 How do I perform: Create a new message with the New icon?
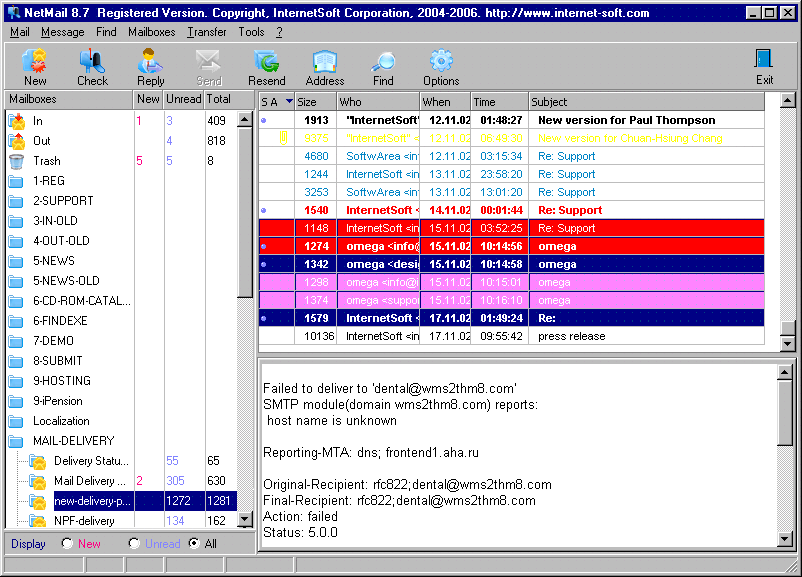(34, 66)
